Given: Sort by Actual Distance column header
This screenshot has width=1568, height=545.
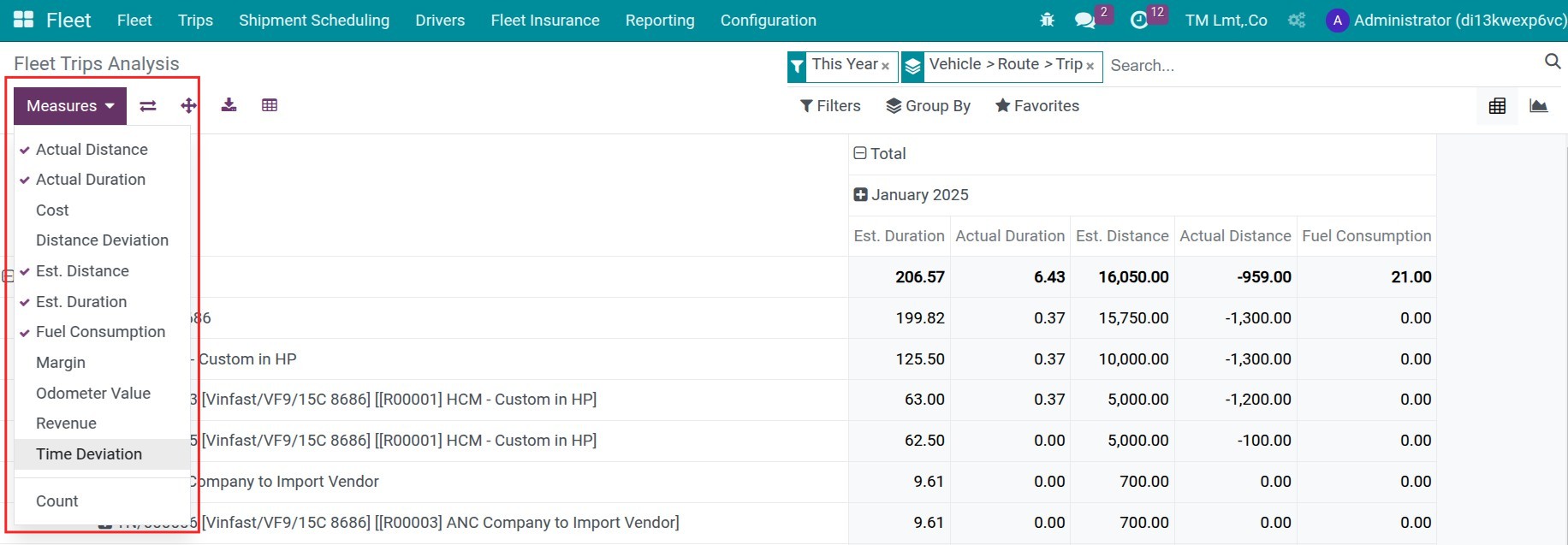Looking at the screenshot, I should tap(1235, 236).
